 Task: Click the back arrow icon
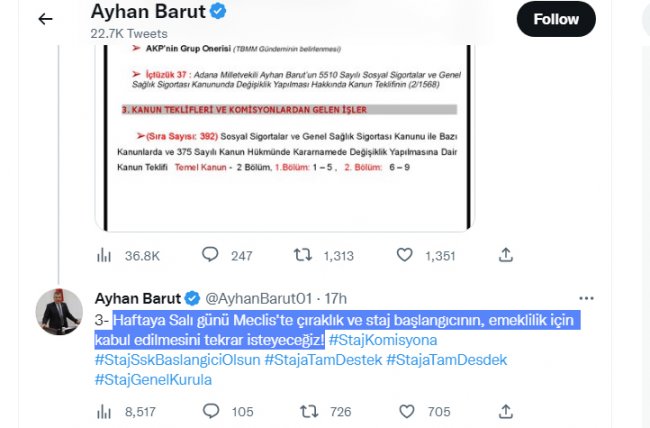(x=44, y=19)
